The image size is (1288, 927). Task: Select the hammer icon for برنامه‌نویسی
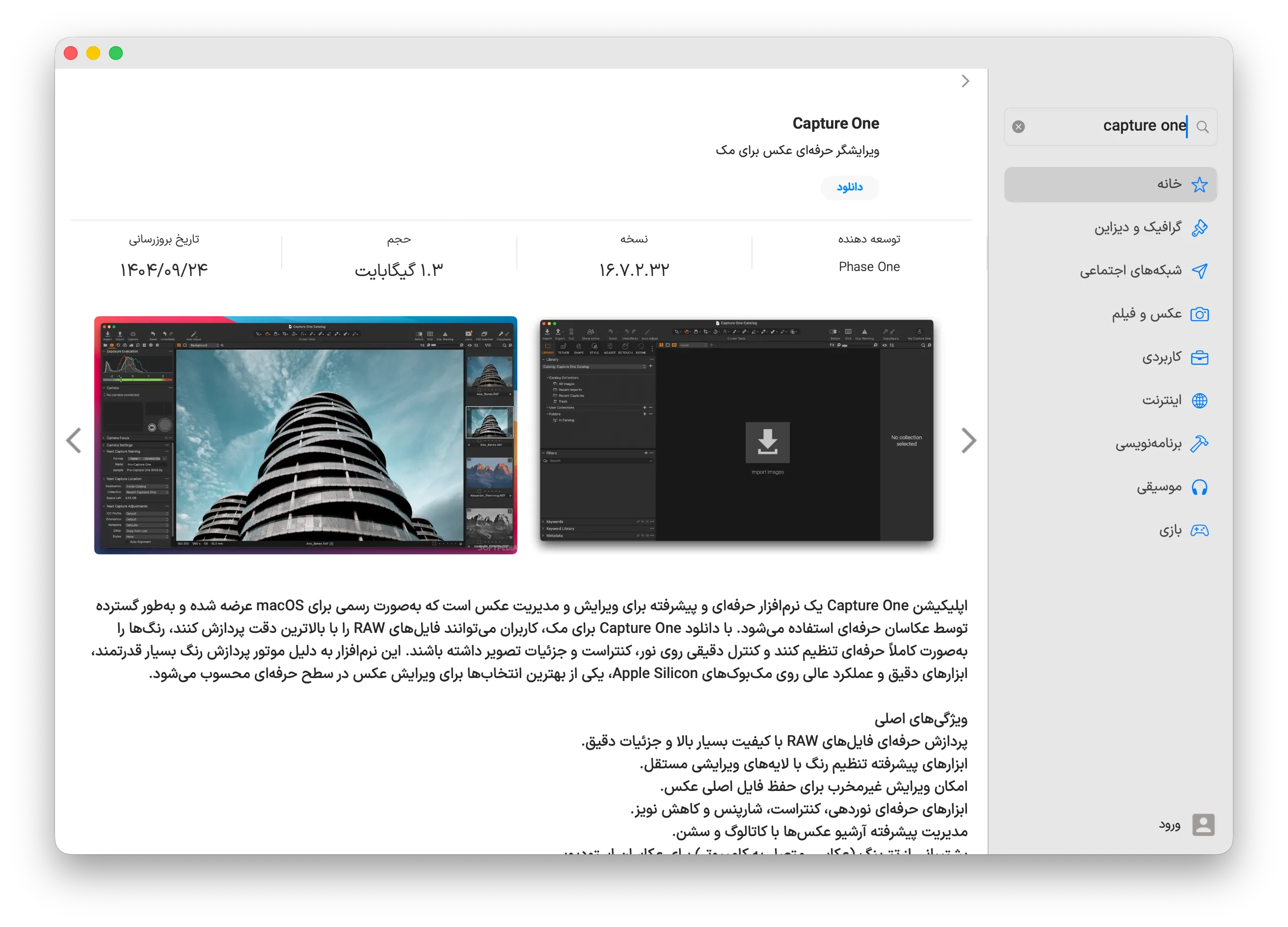(1201, 444)
